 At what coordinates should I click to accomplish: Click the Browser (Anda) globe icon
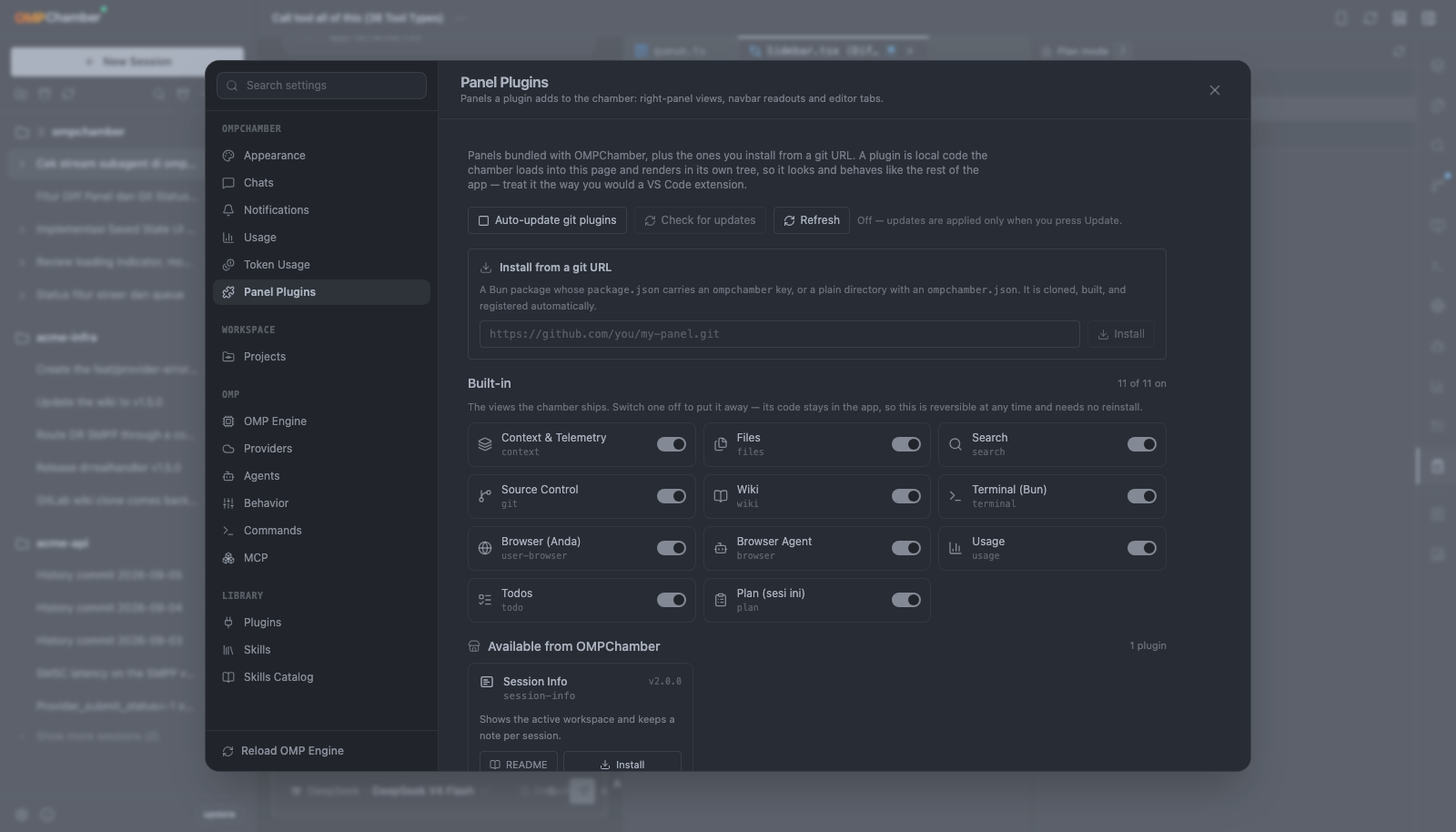tap(485, 549)
